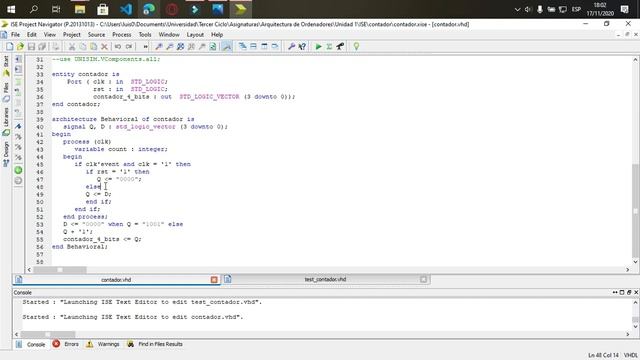Open the Process menu
This screenshot has width=640, height=360.
click(122, 35)
